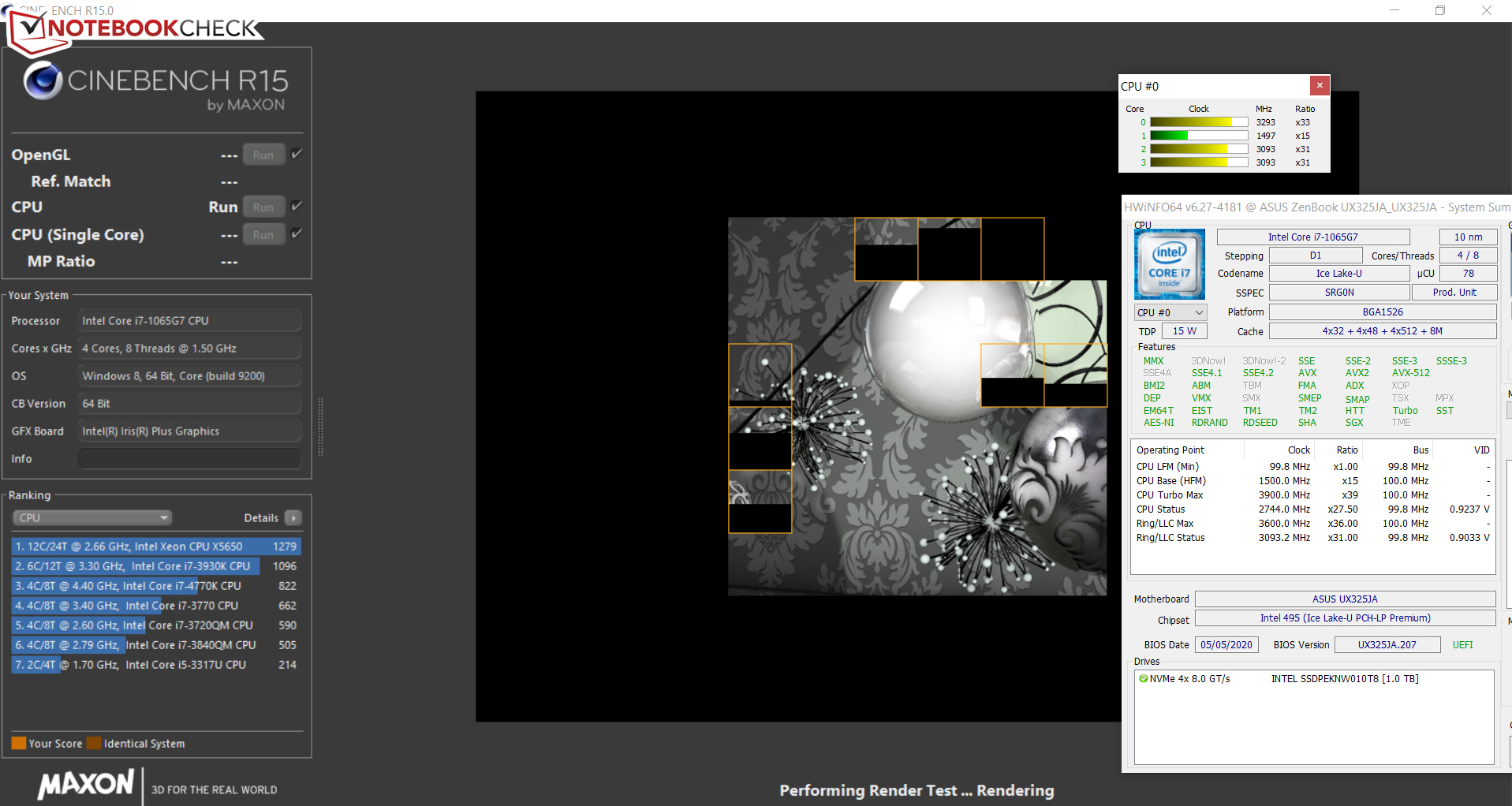Minimize the Cinebench window
Screen dimensions: 1512x806
pyautogui.click(x=1394, y=10)
